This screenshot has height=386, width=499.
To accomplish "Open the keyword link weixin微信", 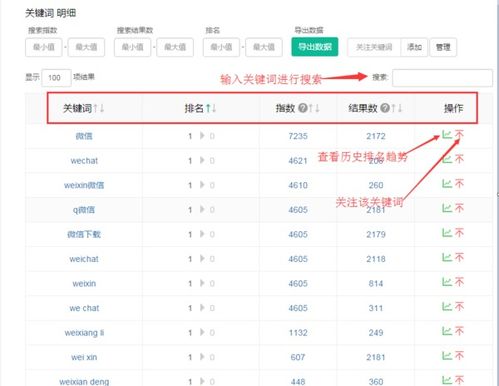I will (84, 185).
